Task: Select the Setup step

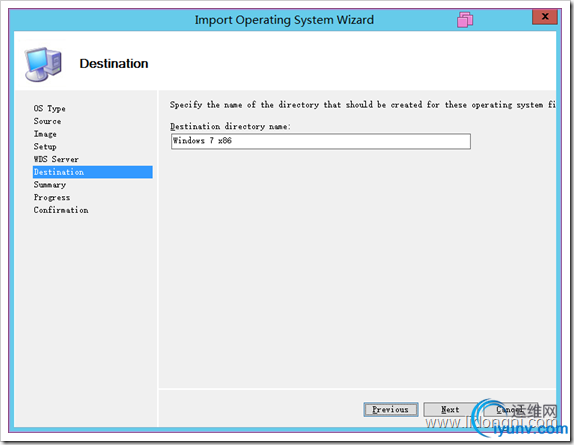Action: (45, 147)
